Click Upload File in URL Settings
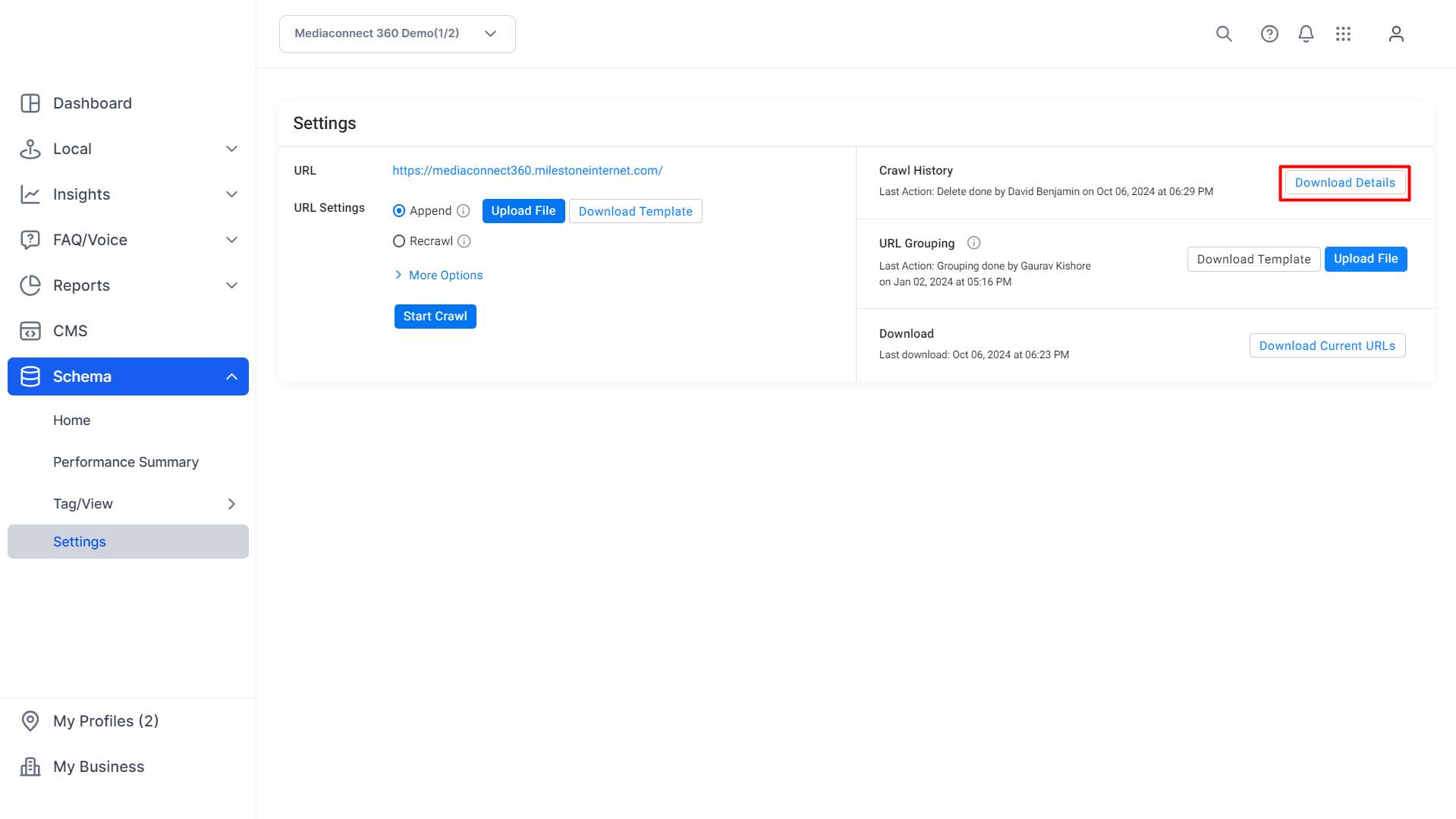Viewport: 1456px width, 819px height. pyautogui.click(x=524, y=211)
